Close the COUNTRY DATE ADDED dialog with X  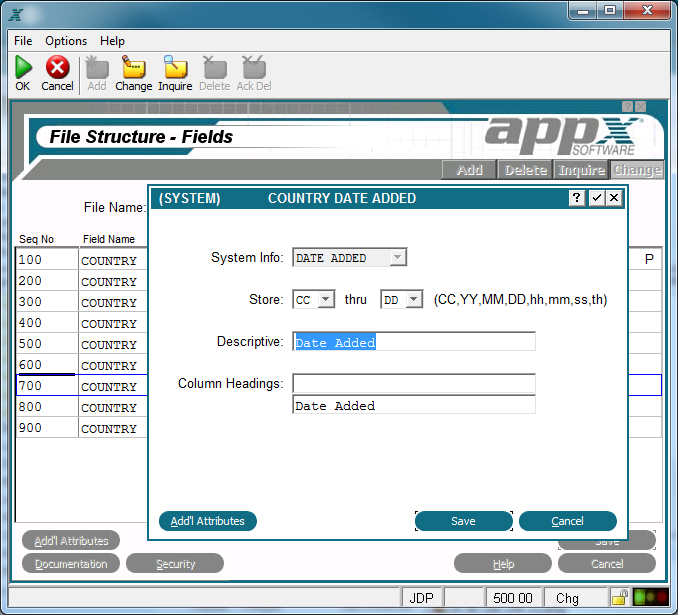coord(614,198)
